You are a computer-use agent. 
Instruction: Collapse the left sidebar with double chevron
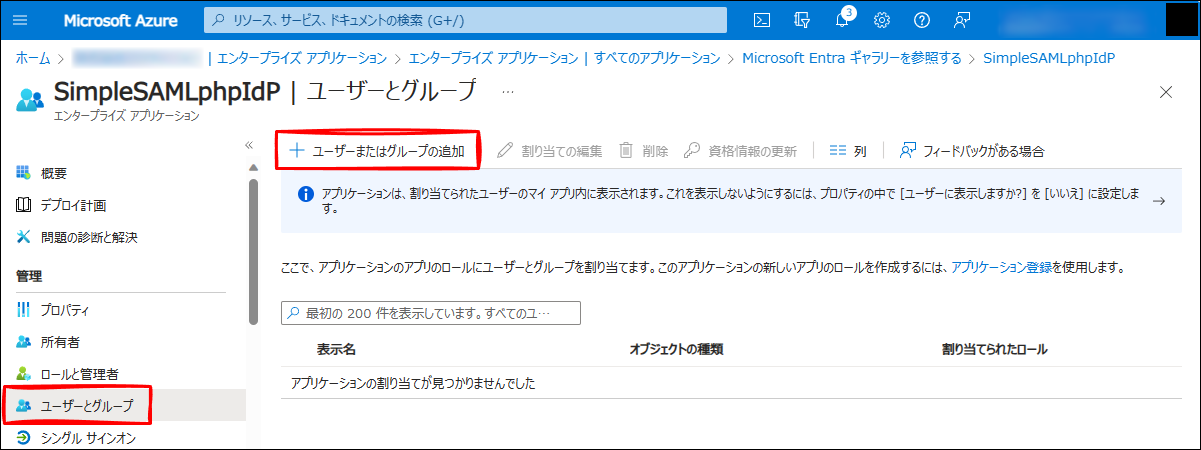[x=250, y=145]
